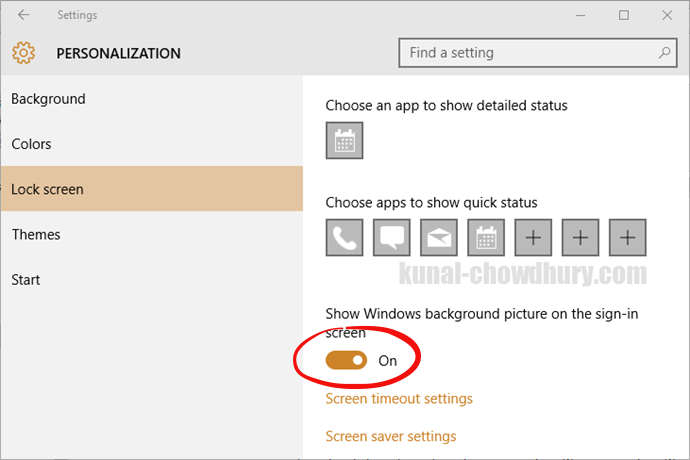The width and height of the screenshot is (690, 460).
Task: Open the Themes settings section
Action: click(x=152, y=234)
